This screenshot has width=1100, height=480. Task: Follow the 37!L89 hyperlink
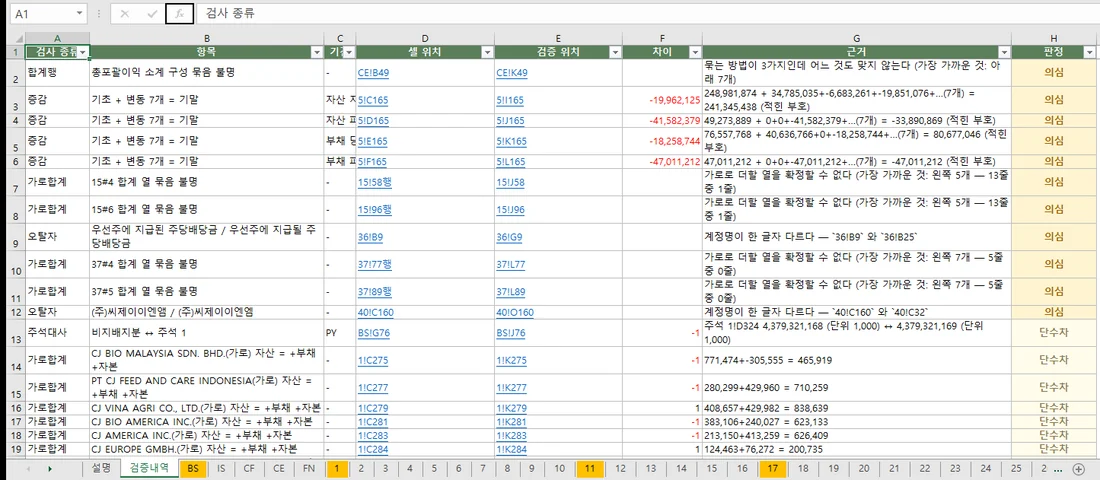pos(510,291)
